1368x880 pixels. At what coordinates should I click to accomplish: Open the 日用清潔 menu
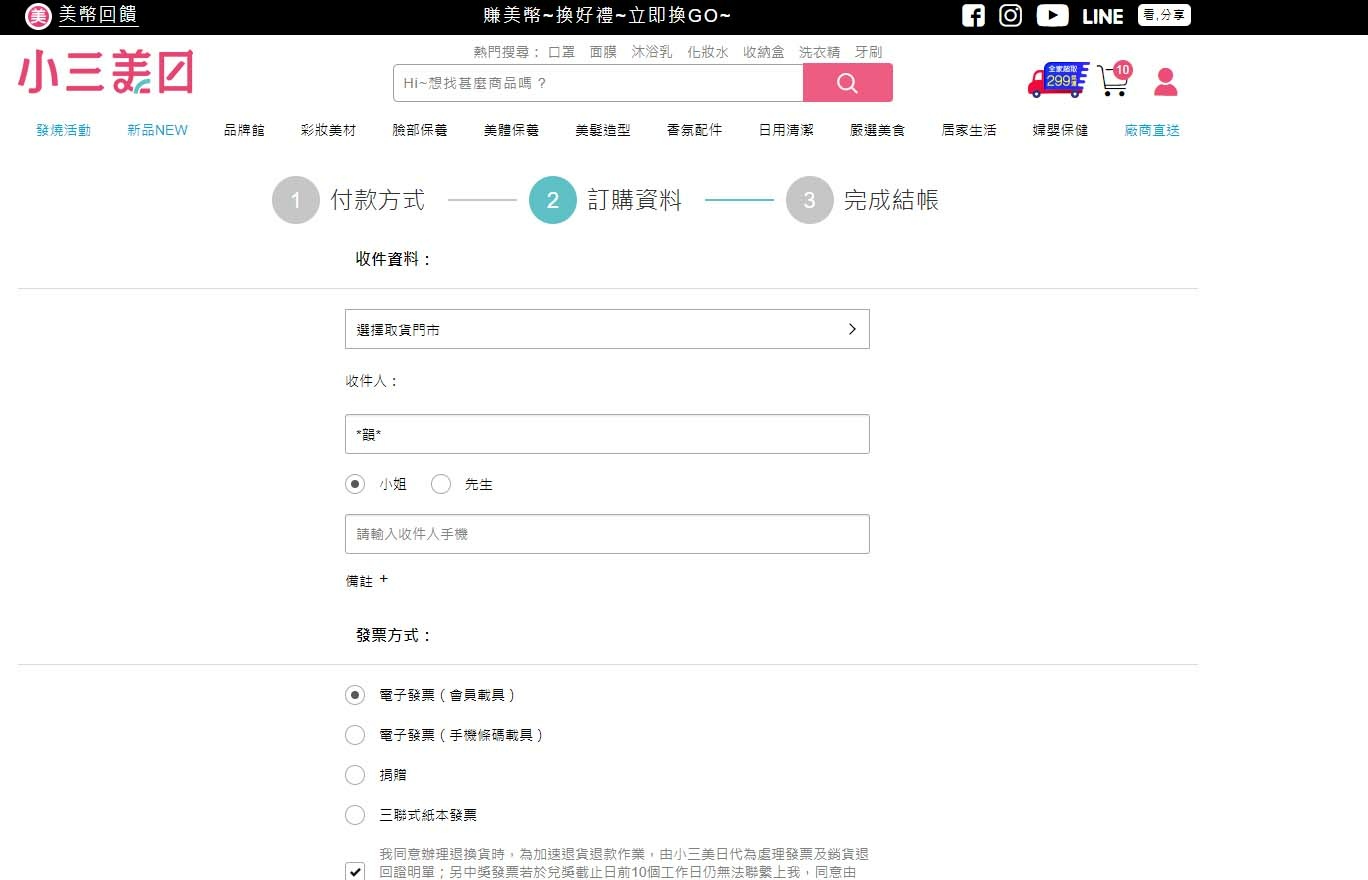(786, 130)
